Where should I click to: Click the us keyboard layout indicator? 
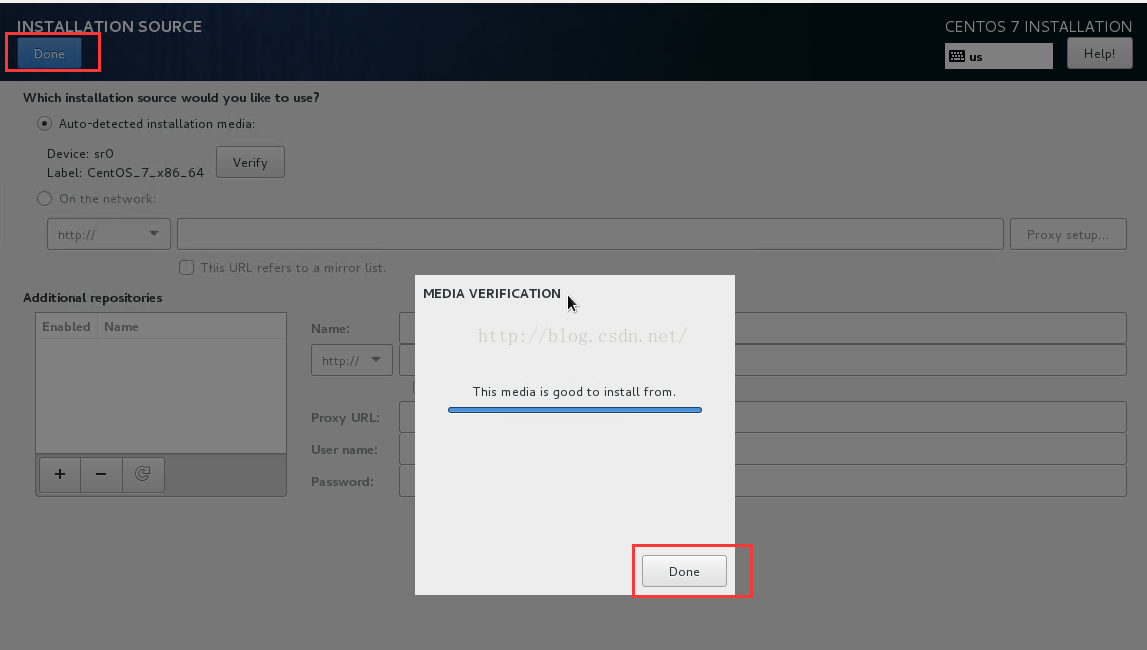pos(999,56)
